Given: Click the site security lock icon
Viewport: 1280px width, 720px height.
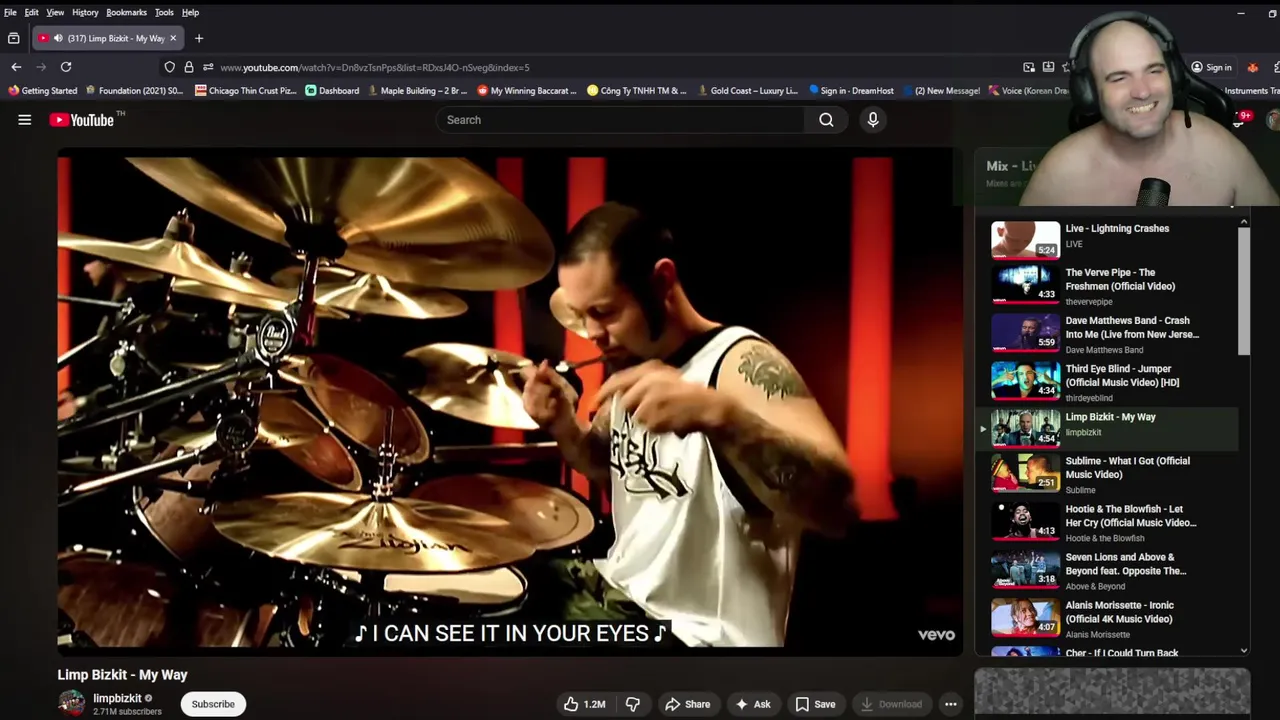Looking at the screenshot, I should (189, 67).
